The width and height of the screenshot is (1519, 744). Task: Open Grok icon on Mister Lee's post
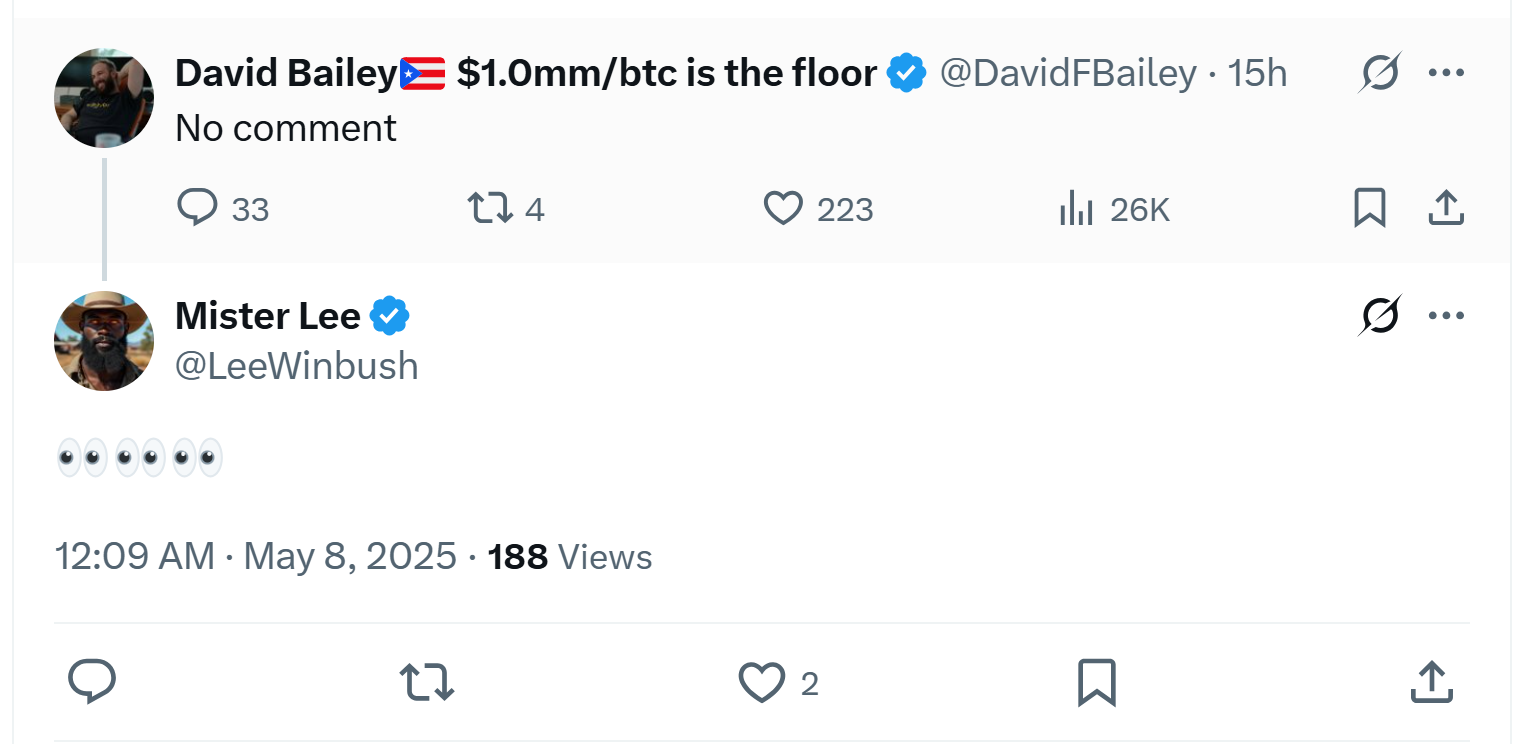pyautogui.click(x=1380, y=316)
